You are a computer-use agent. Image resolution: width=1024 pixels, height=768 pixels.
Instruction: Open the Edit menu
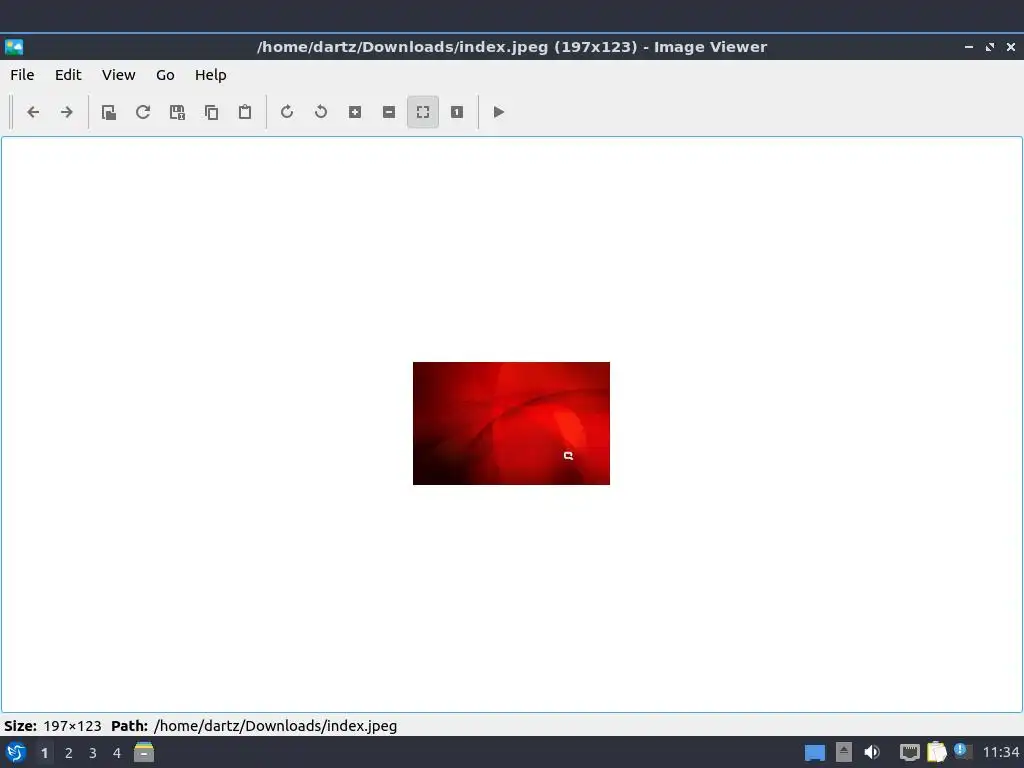pyautogui.click(x=68, y=75)
